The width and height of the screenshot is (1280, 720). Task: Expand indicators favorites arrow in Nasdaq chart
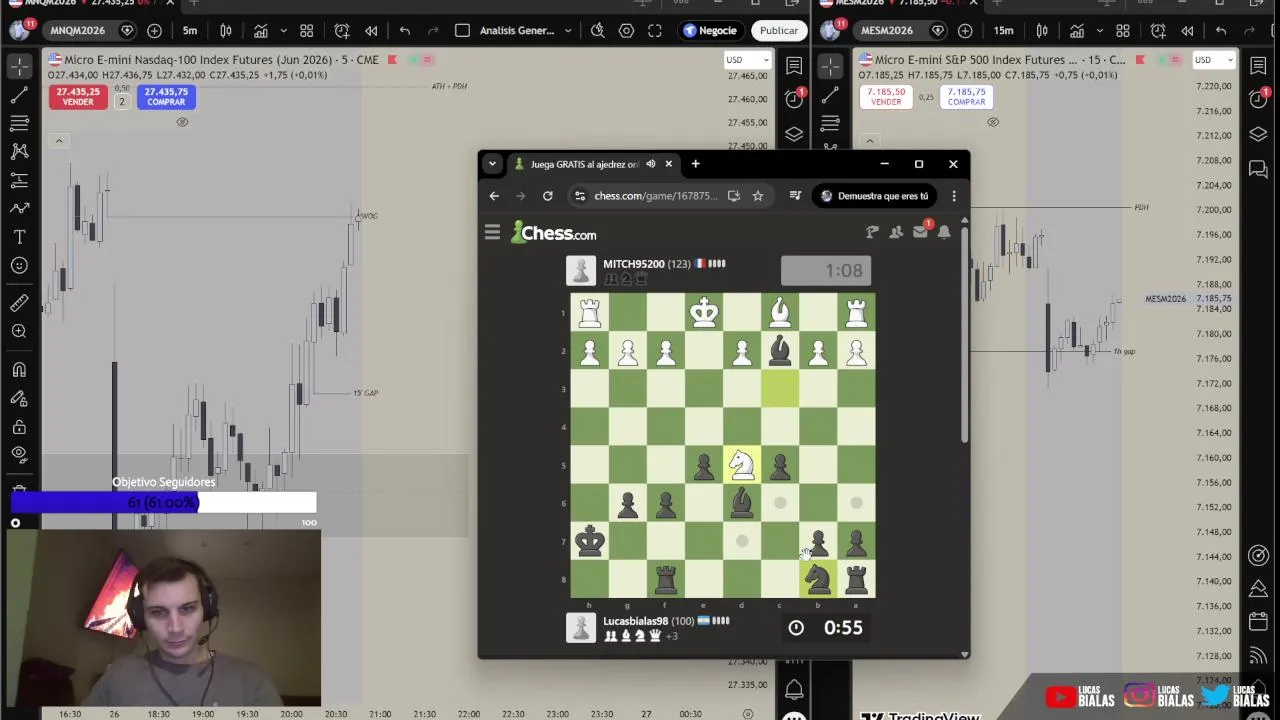282,30
